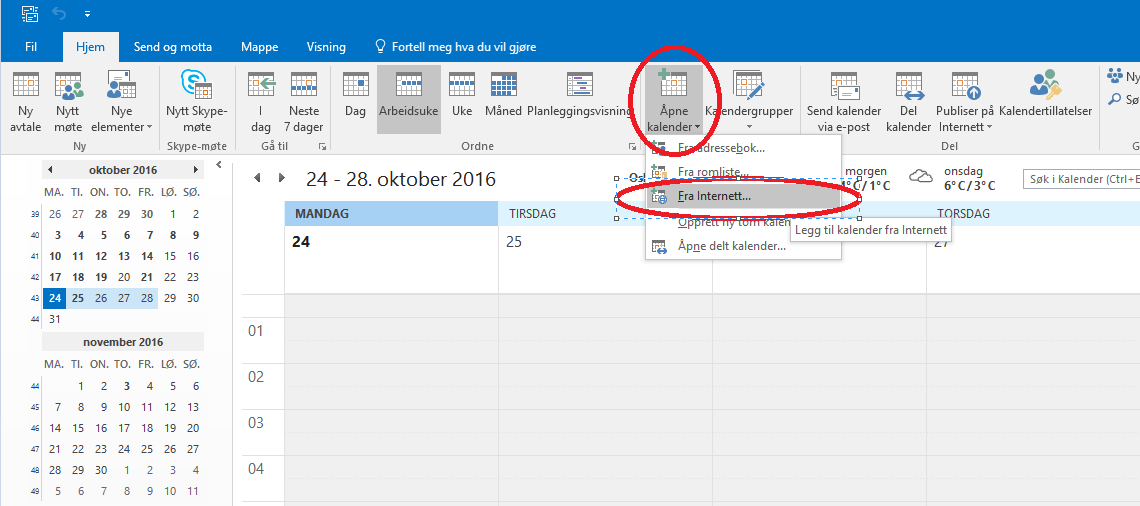Screen dimensions: 1140x506
Task: Choose Åpne delt kalender entry
Action: 743,246
